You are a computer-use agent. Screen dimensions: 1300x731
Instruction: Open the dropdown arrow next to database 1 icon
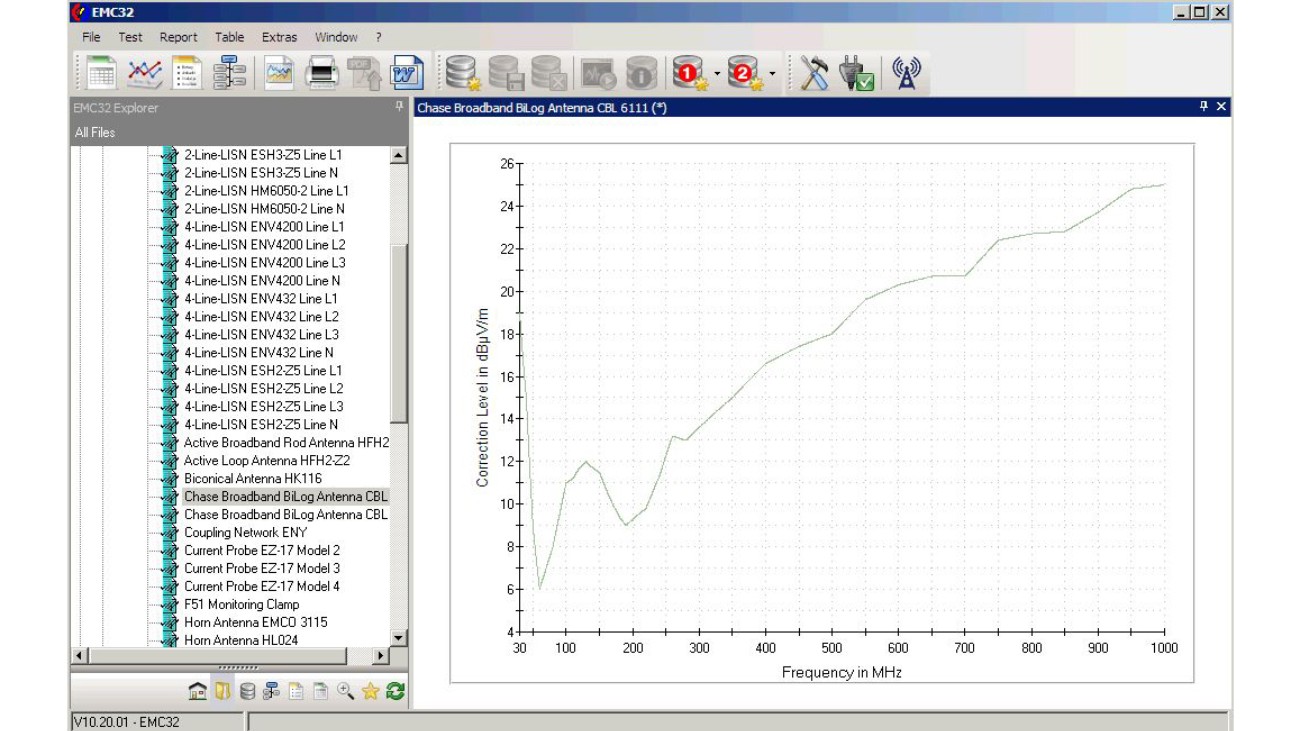tap(717, 74)
